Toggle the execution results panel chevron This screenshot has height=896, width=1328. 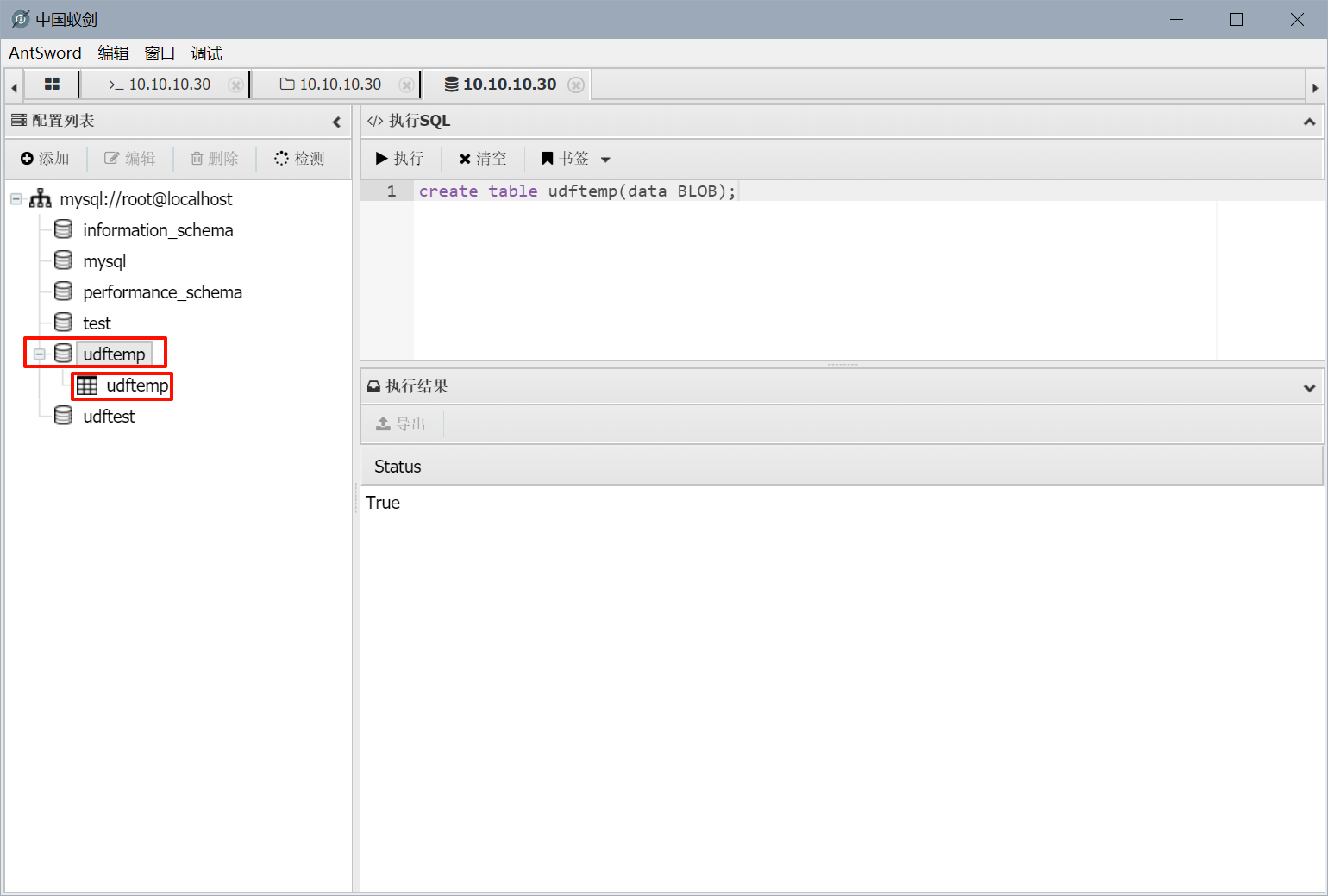(1309, 387)
